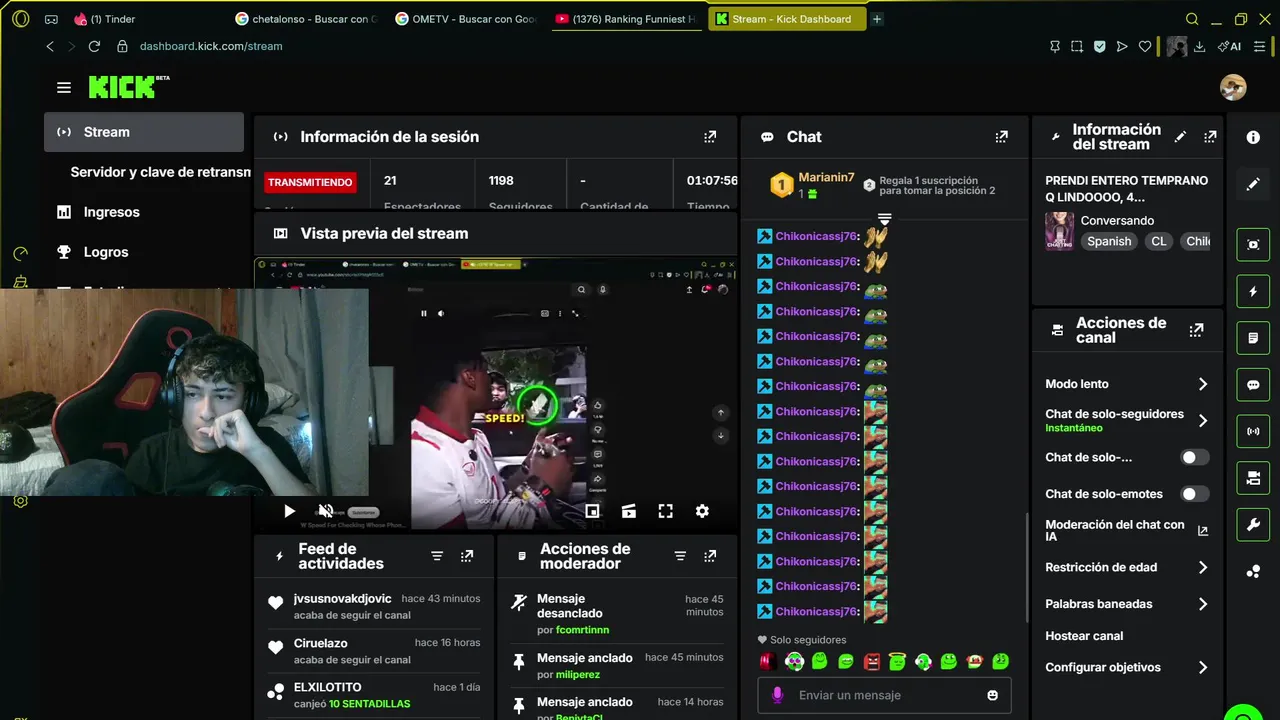Edit the stream information with pencil icon
Screen dimensions: 1280x720
[1180, 137]
